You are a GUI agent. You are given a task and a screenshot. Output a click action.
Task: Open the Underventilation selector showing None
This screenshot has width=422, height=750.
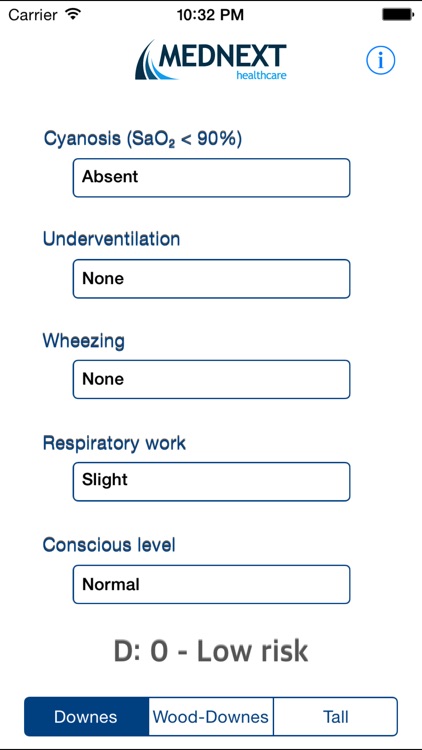tap(211, 279)
